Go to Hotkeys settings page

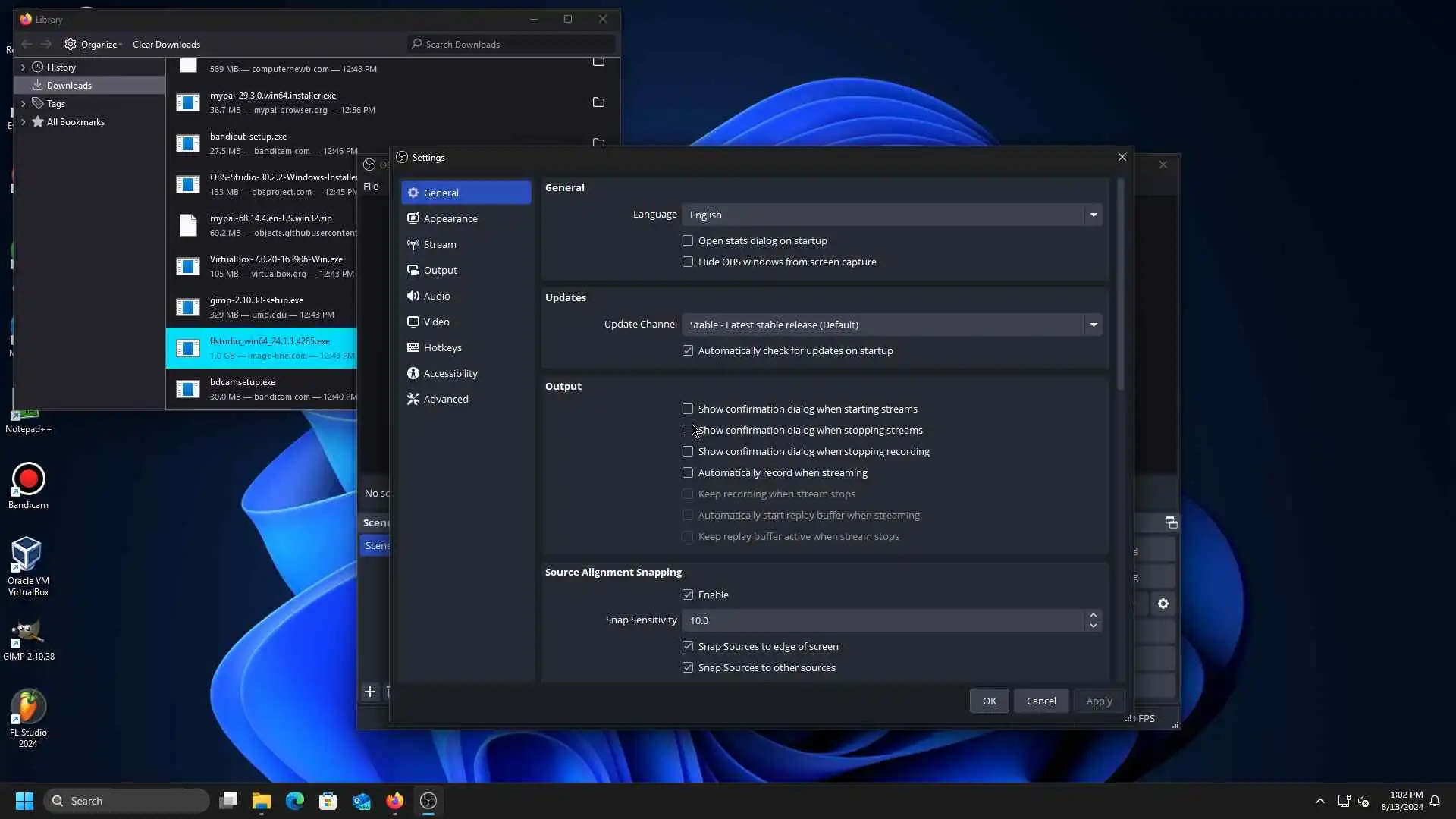442,347
